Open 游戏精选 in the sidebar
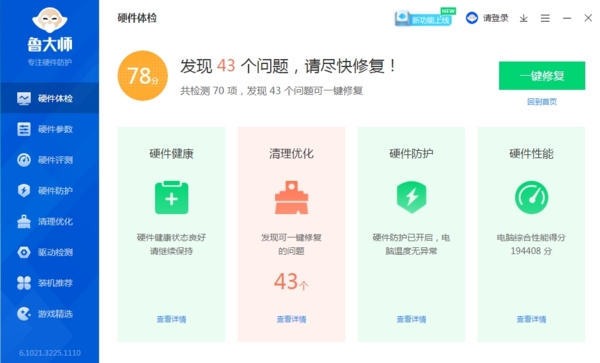 (x=49, y=314)
